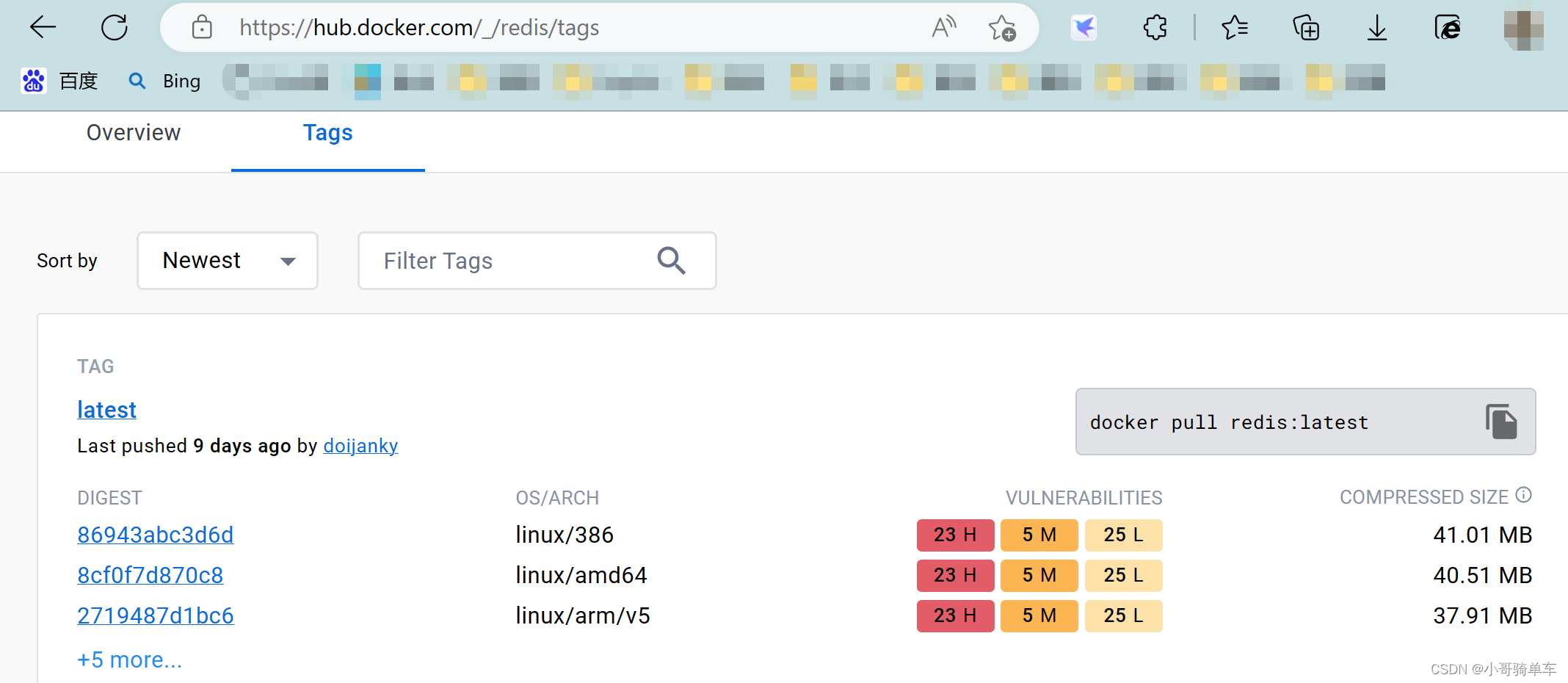Click the 23 H badge for linux/386
This screenshot has height=683, width=1568.
coord(955,535)
